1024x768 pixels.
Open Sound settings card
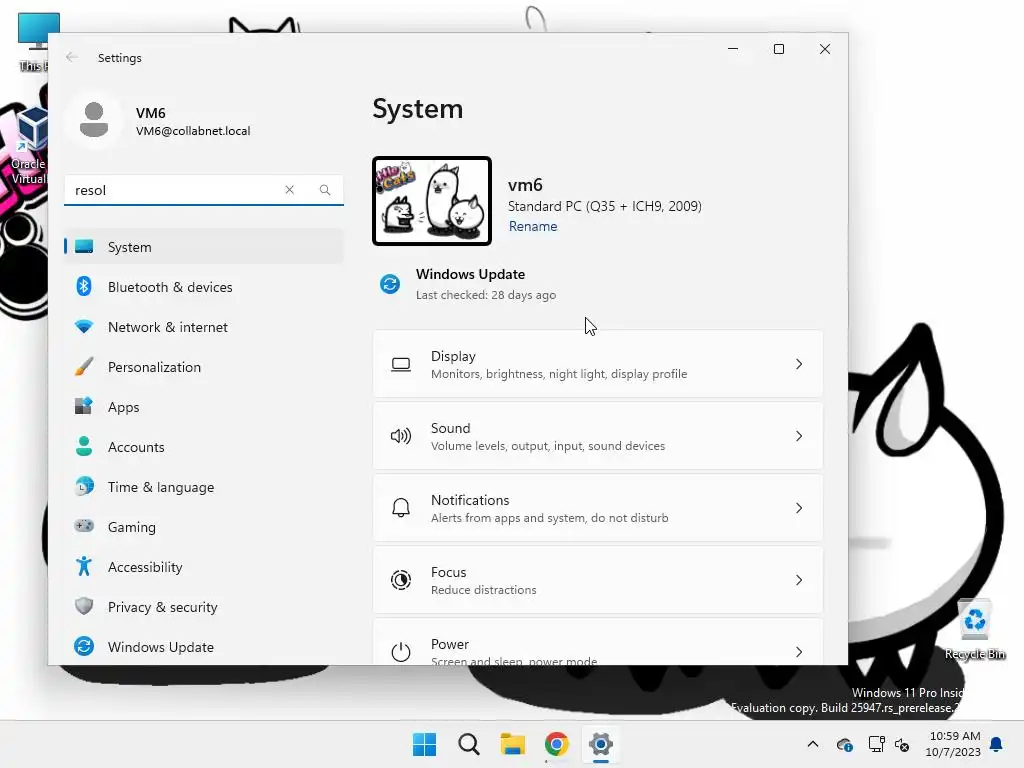click(598, 436)
